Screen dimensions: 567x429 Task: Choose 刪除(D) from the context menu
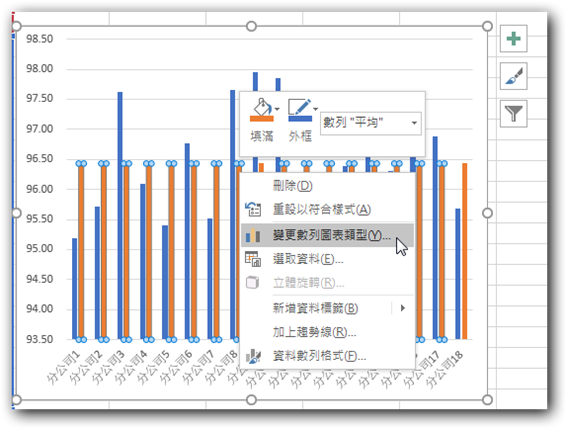[327, 186]
